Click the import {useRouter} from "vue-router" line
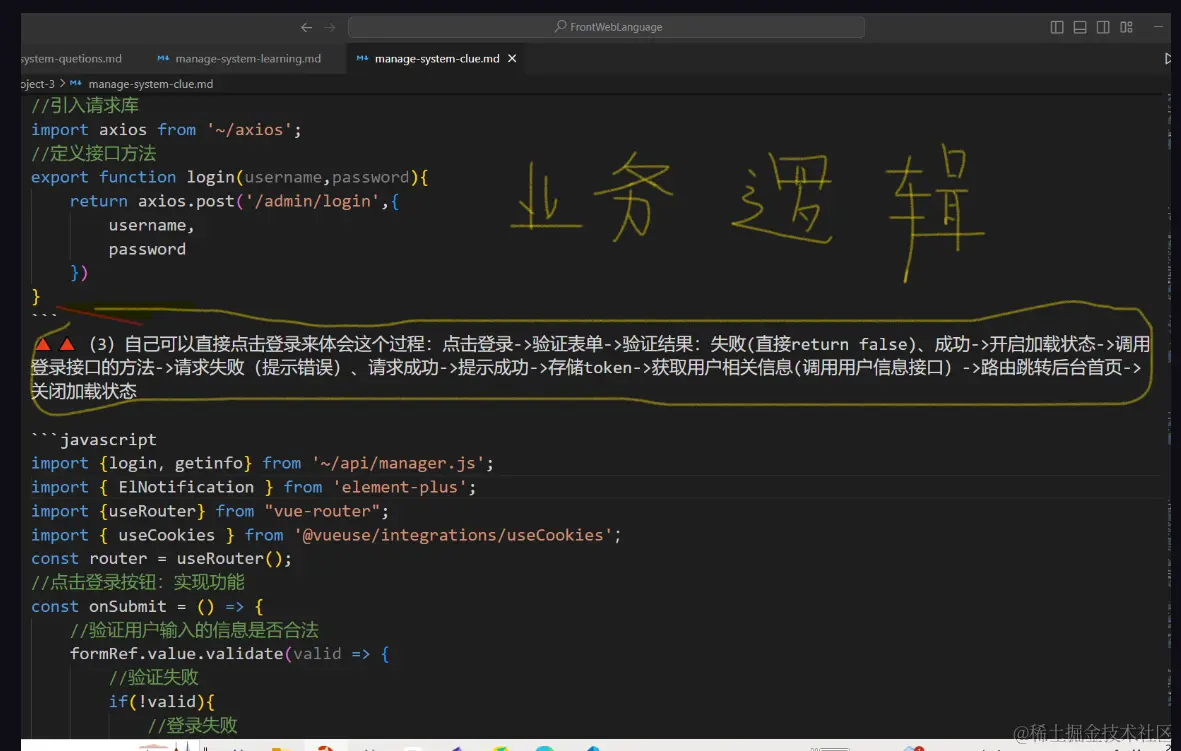Image resolution: width=1181 pixels, height=751 pixels. [210, 511]
